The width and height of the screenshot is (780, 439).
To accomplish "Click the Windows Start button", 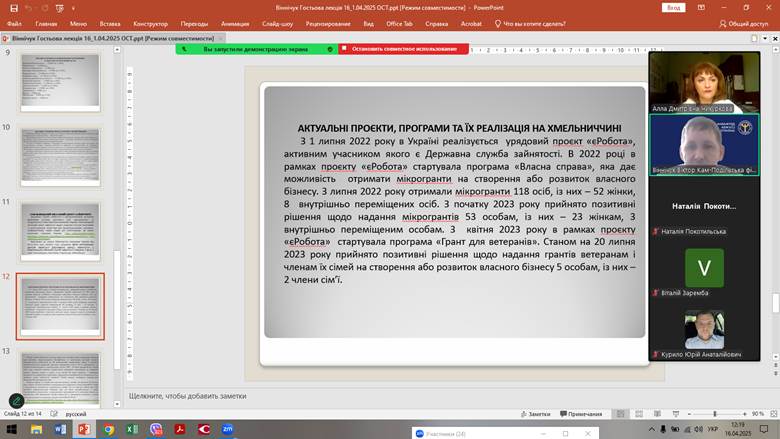I will pos(10,429).
